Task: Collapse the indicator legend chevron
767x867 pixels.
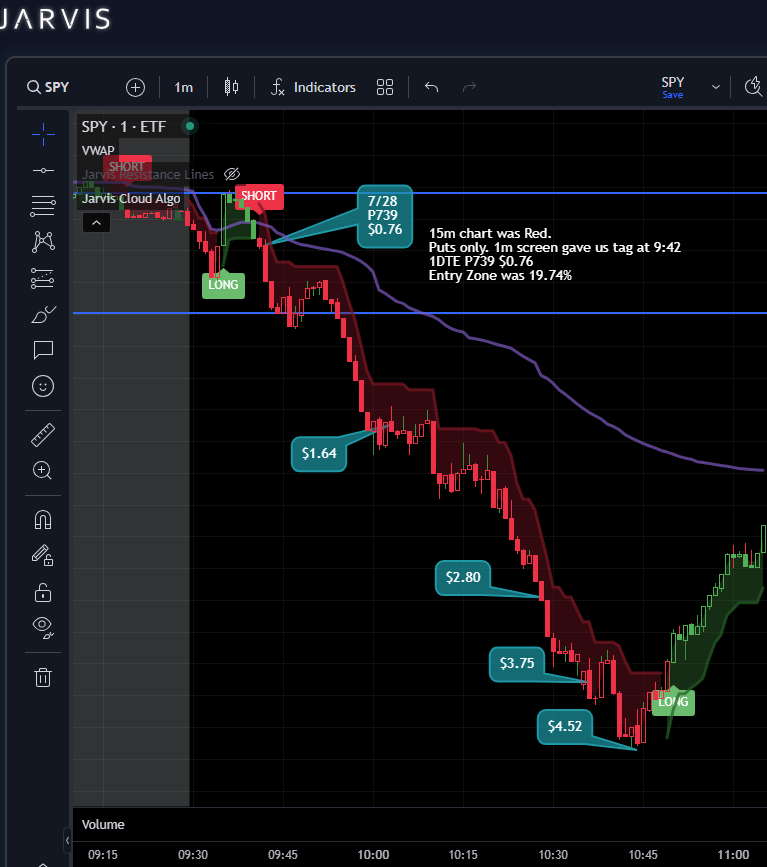Action: pos(96,223)
